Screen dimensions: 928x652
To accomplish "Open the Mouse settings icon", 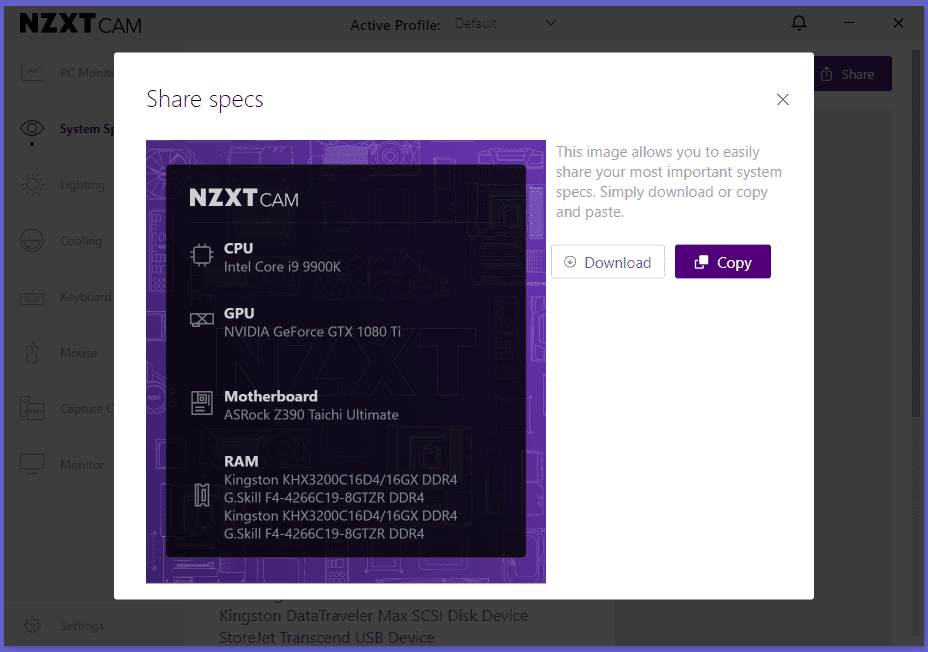I will [x=32, y=353].
